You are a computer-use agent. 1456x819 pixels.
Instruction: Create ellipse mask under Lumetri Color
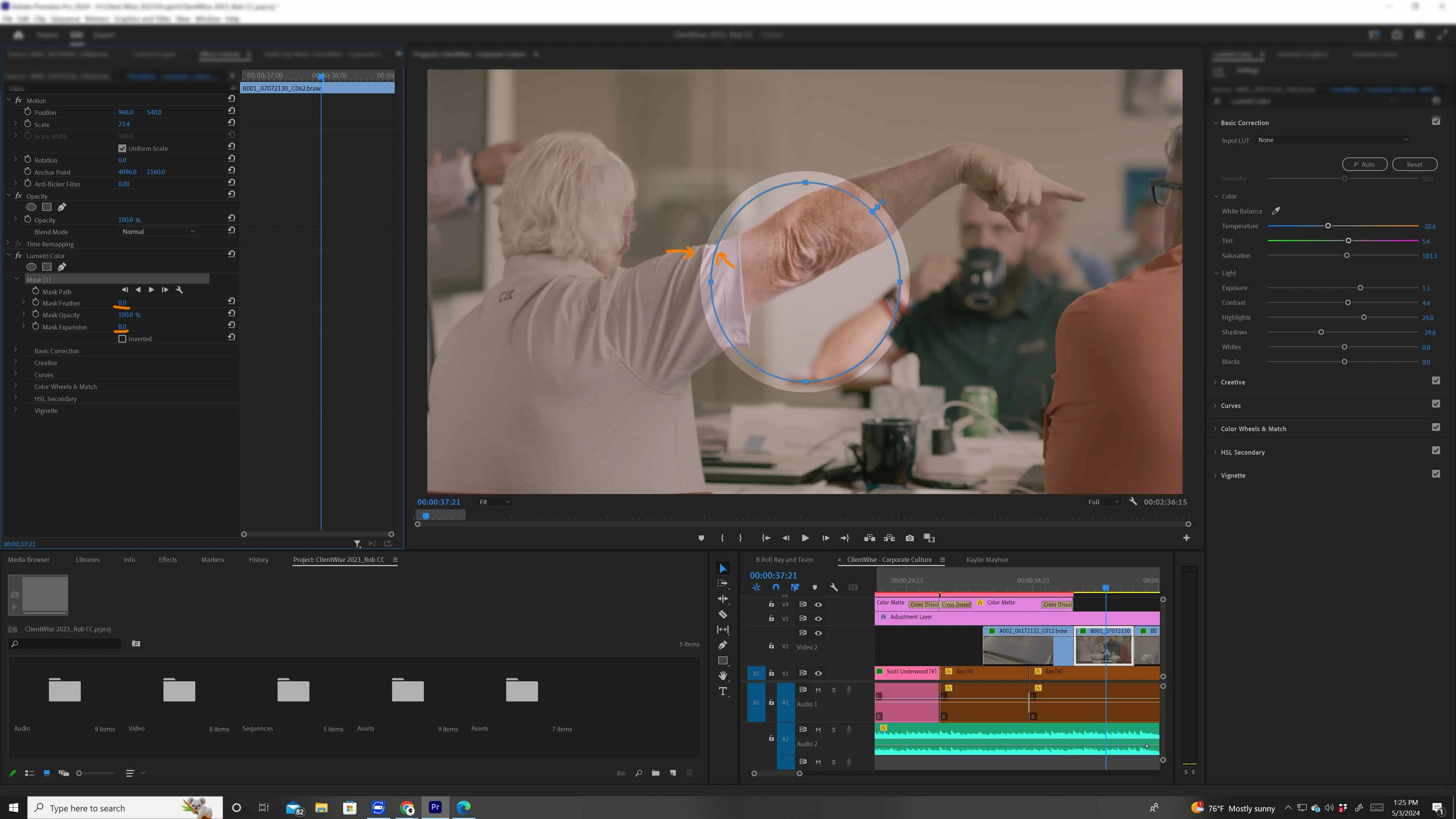click(31, 267)
